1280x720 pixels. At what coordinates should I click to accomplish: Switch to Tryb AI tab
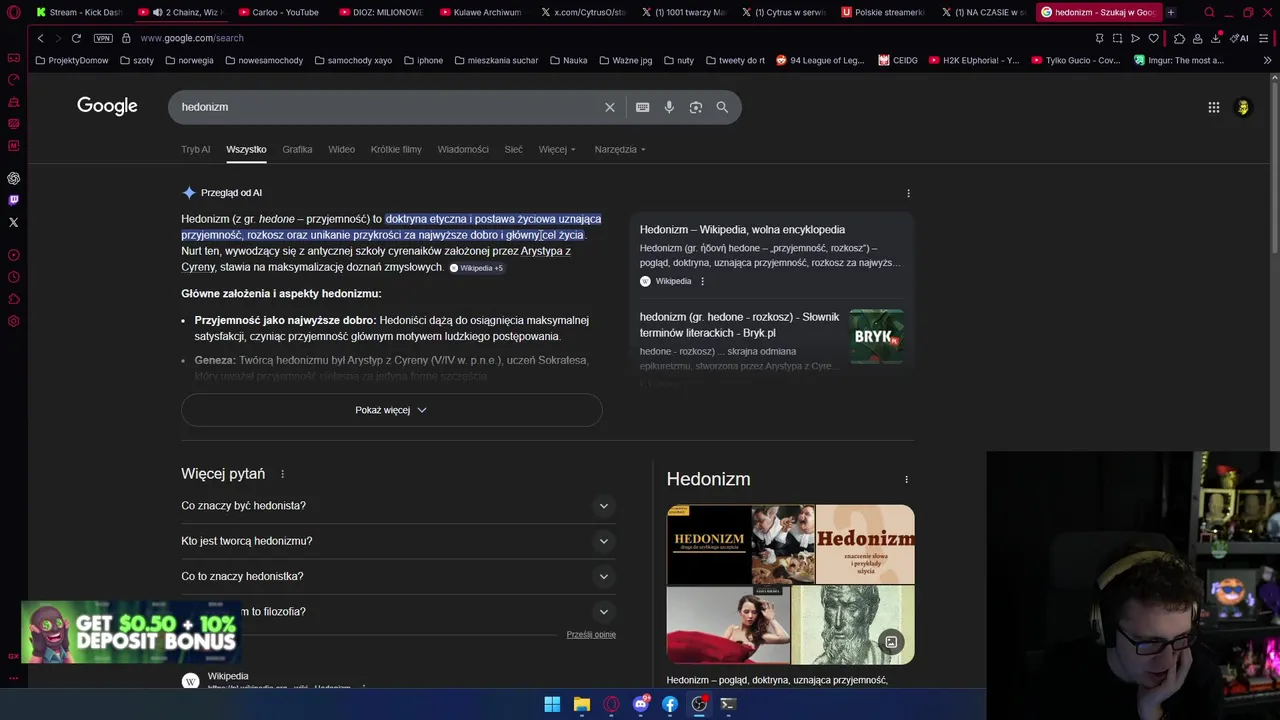(196, 149)
